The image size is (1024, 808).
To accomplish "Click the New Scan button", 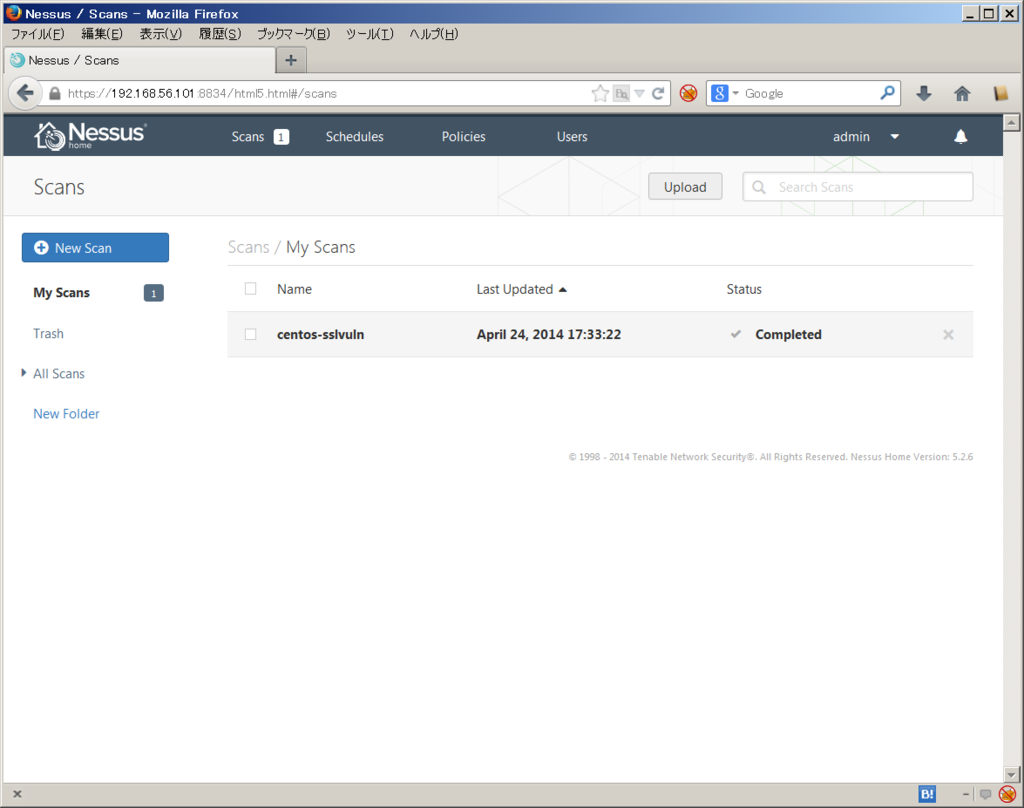I will 95,248.
